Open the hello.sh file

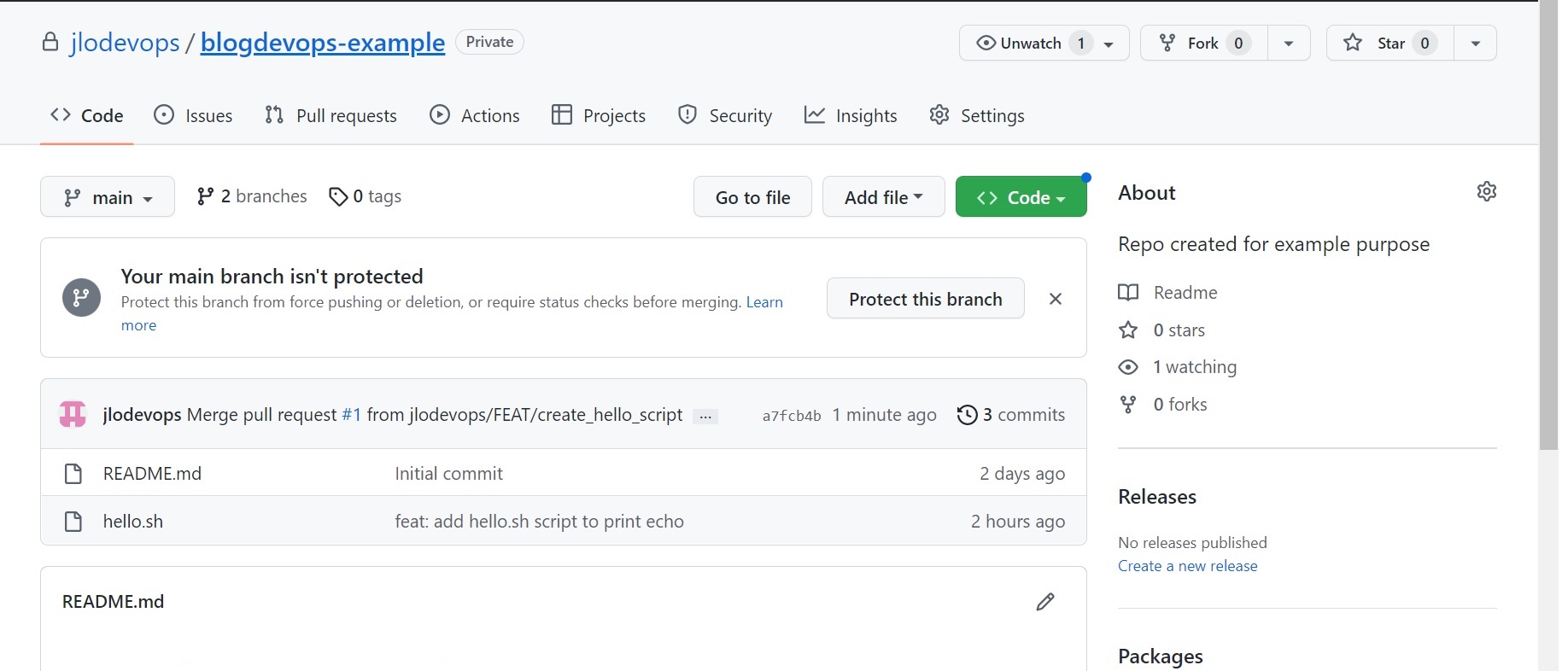pyautogui.click(x=133, y=522)
